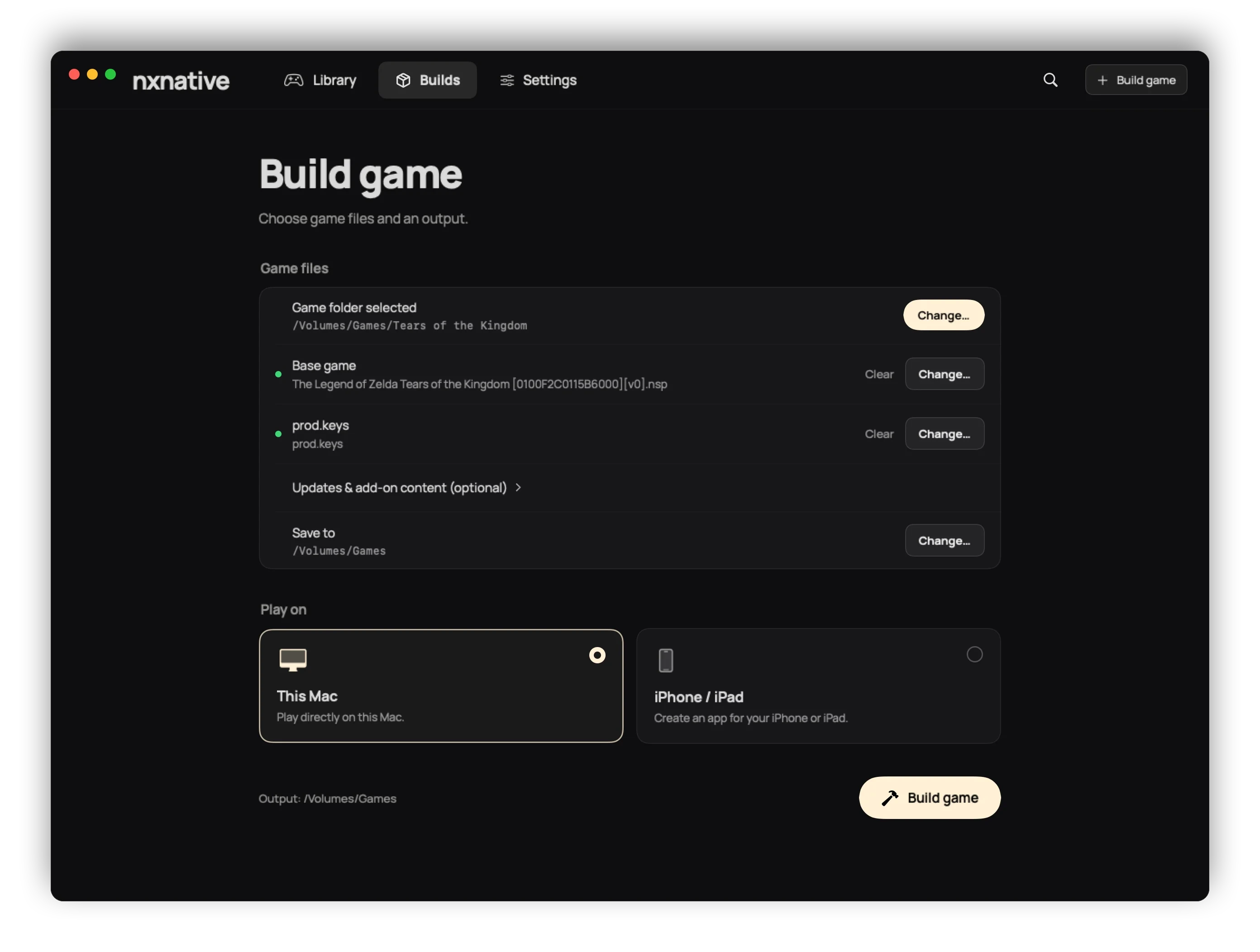
Task: Click "Create an app for your iPhone or iPad."
Action: [751, 719]
